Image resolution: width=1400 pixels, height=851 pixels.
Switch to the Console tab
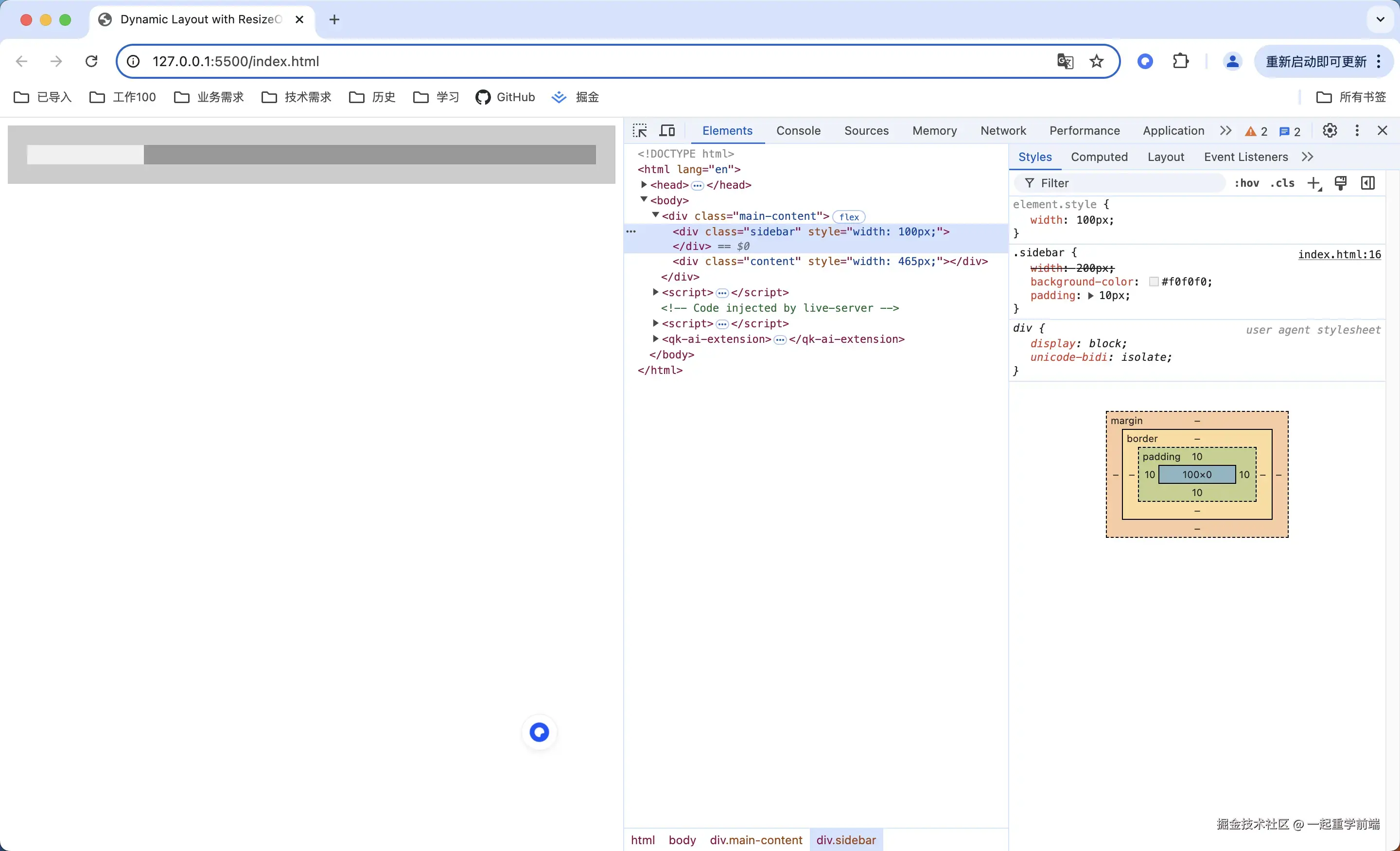(x=798, y=131)
